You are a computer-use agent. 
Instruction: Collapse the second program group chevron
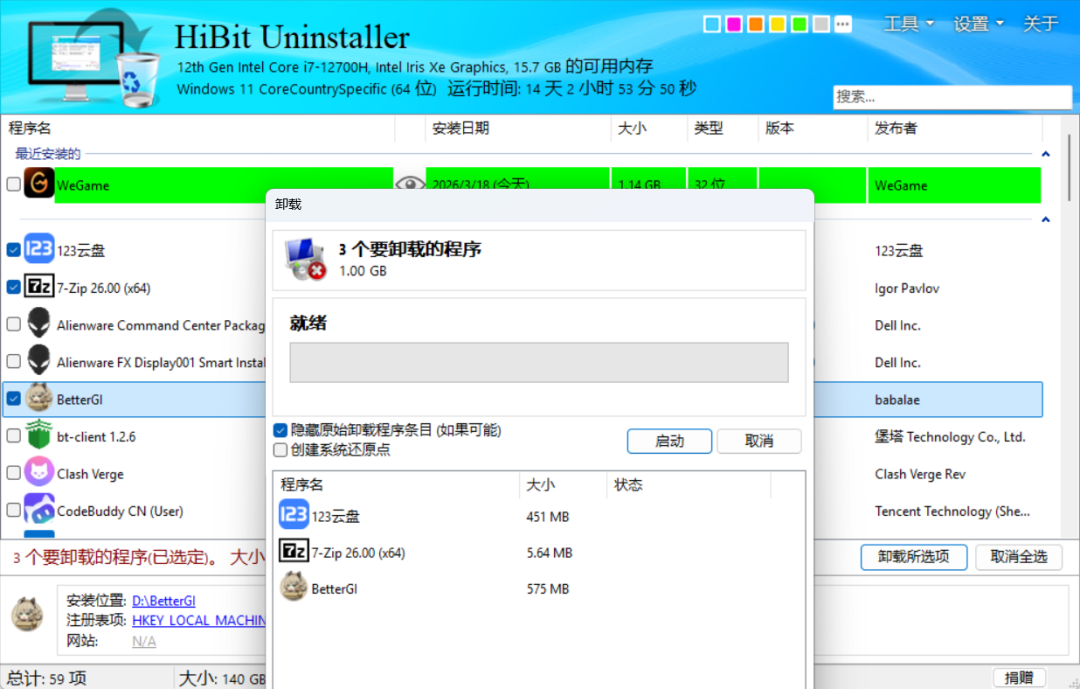[x=1046, y=219]
